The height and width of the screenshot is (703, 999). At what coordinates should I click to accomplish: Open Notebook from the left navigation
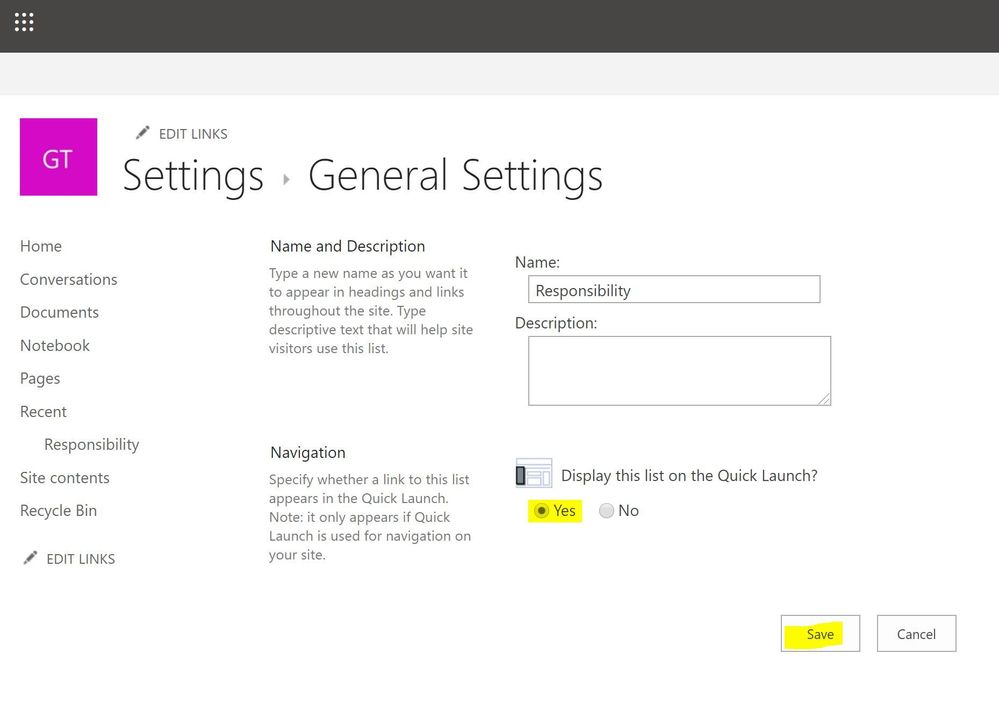click(x=55, y=345)
